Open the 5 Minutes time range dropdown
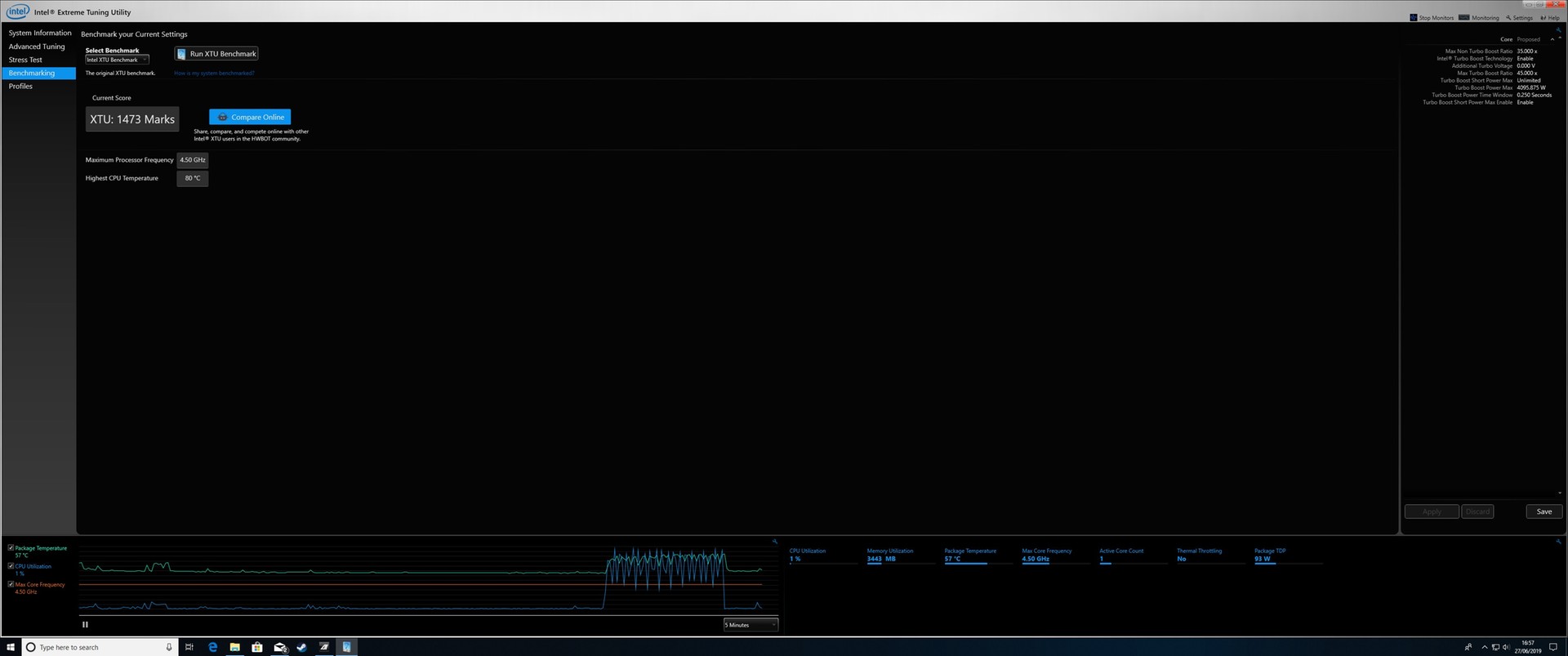This screenshot has height=656, width=1568. click(x=751, y=625)
